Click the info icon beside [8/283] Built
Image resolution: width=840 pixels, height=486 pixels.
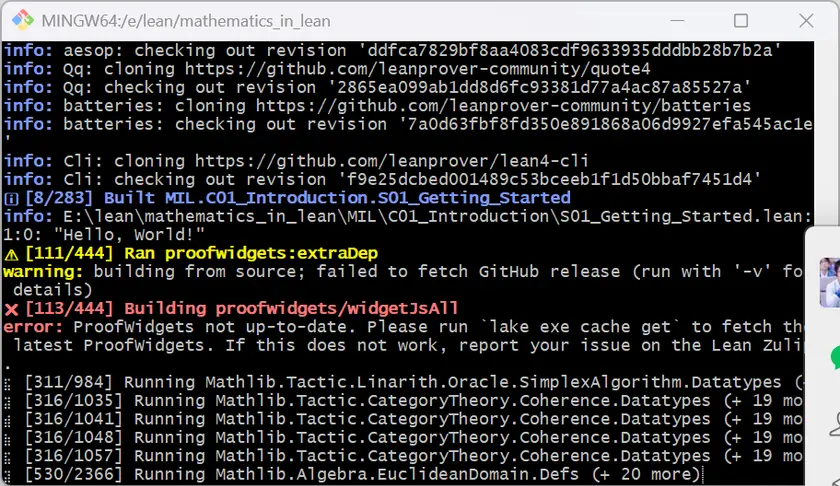(x=11, y=198)
